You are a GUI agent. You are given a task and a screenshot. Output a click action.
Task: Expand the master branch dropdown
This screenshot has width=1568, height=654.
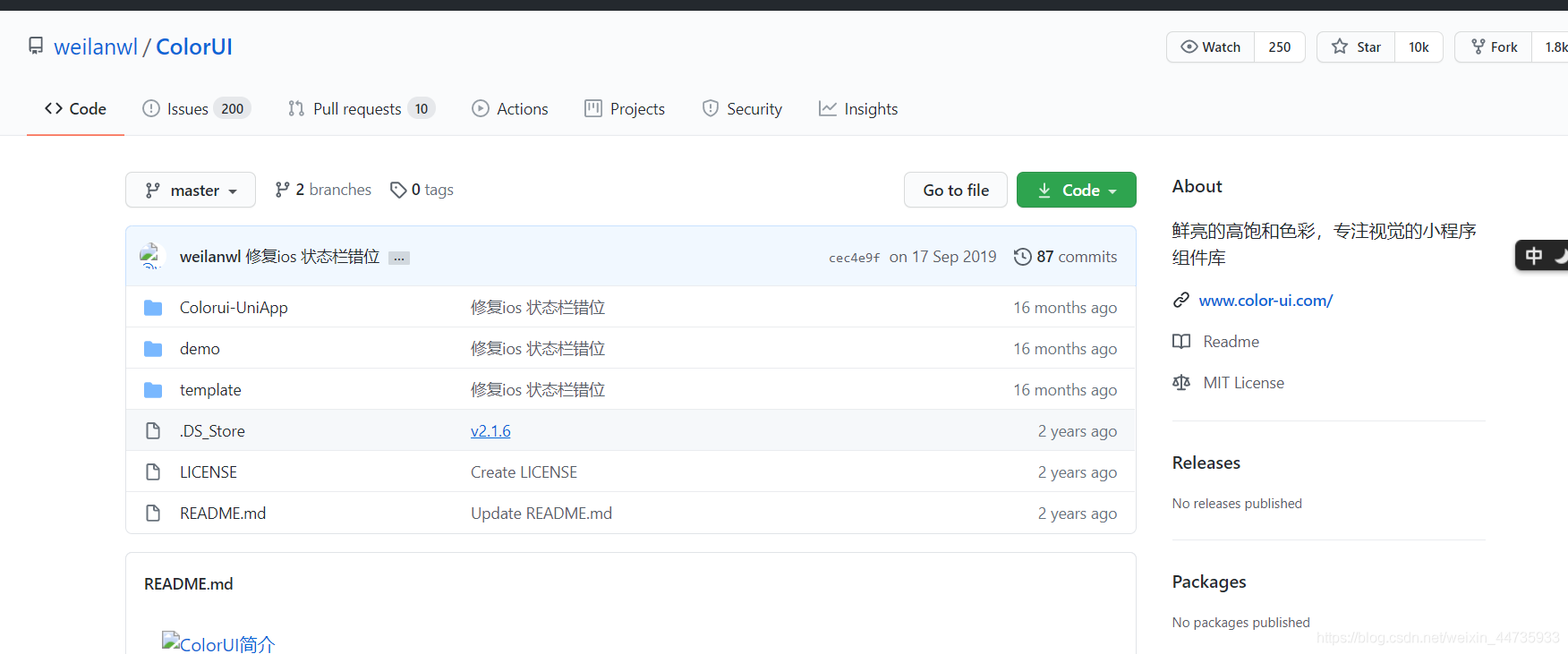pyautogui.click(x=191, y=190)
